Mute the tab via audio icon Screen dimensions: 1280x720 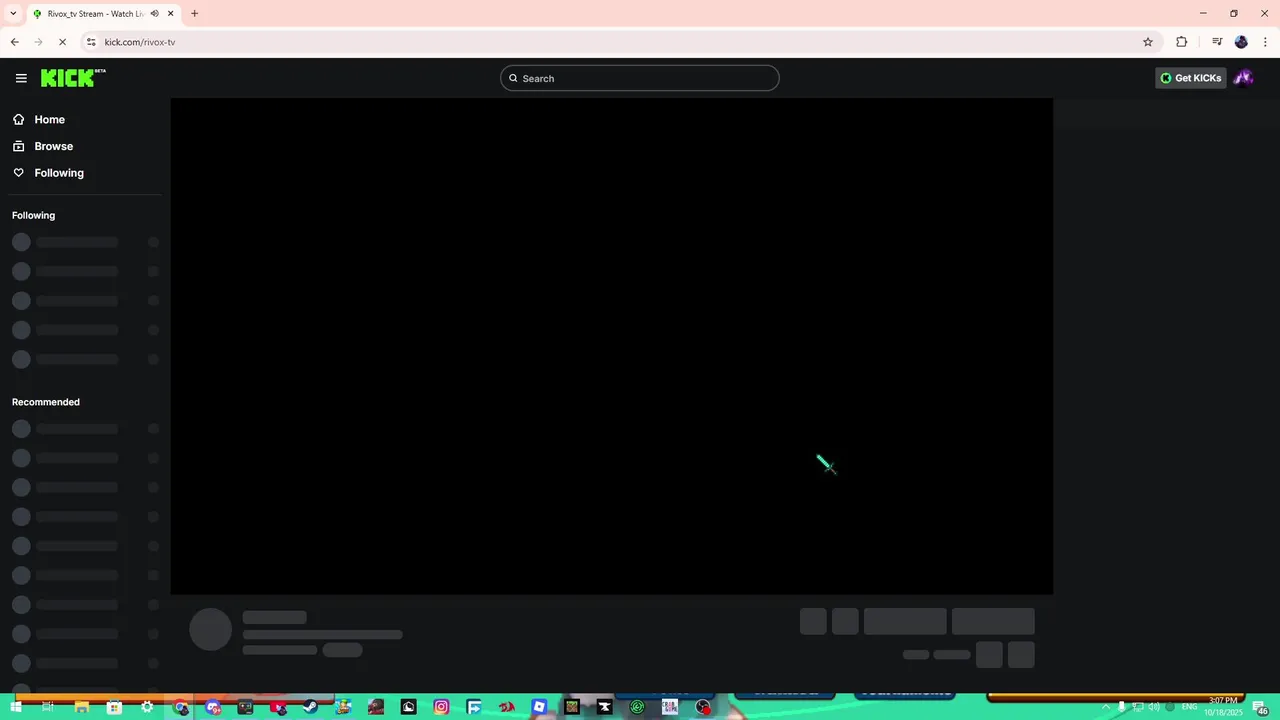pos(154,14)
